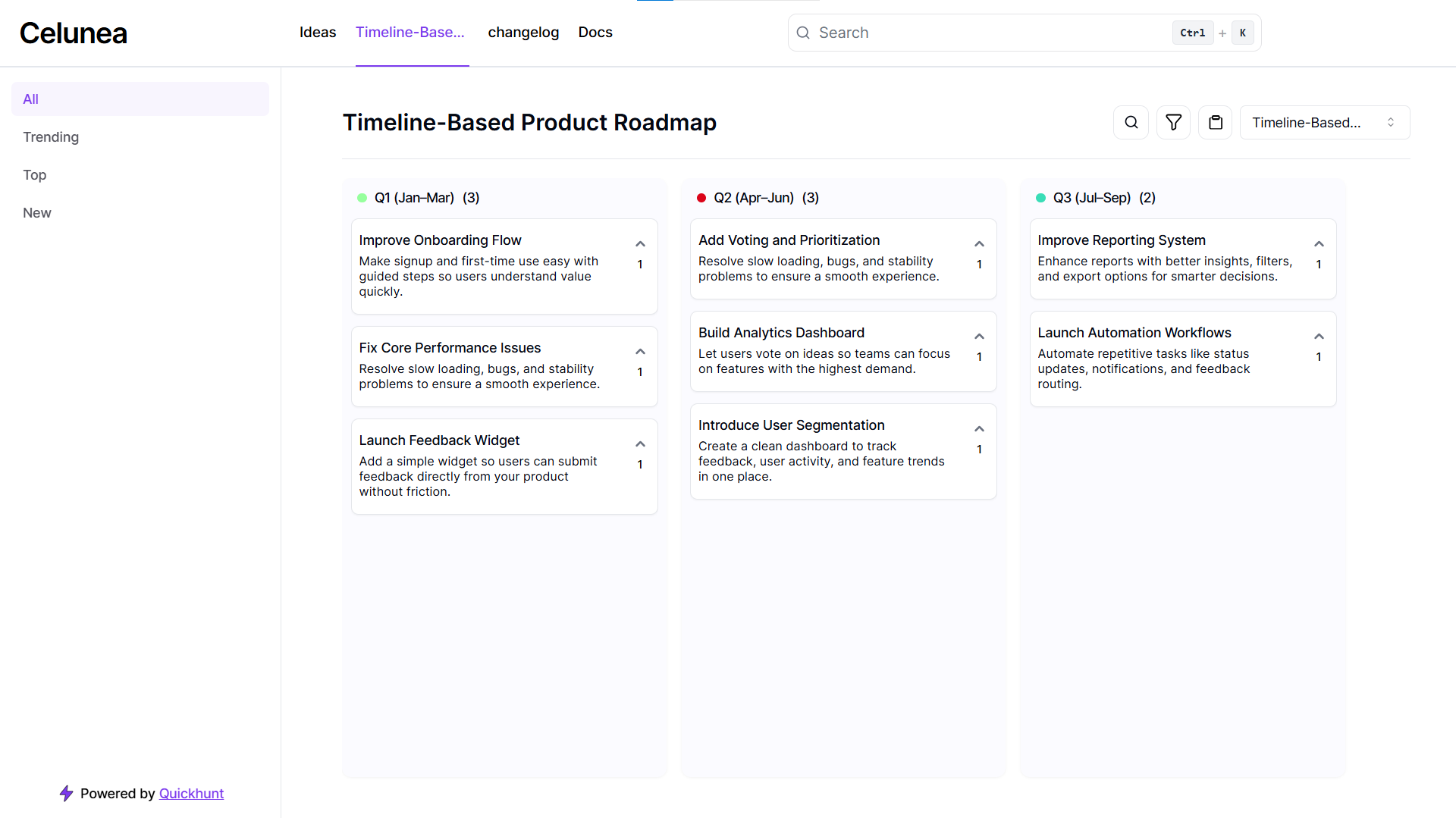The image size is (1456, 818).
Task: Click the Ctrl shortcut key badge
Action: click(x=1192, y=33)
